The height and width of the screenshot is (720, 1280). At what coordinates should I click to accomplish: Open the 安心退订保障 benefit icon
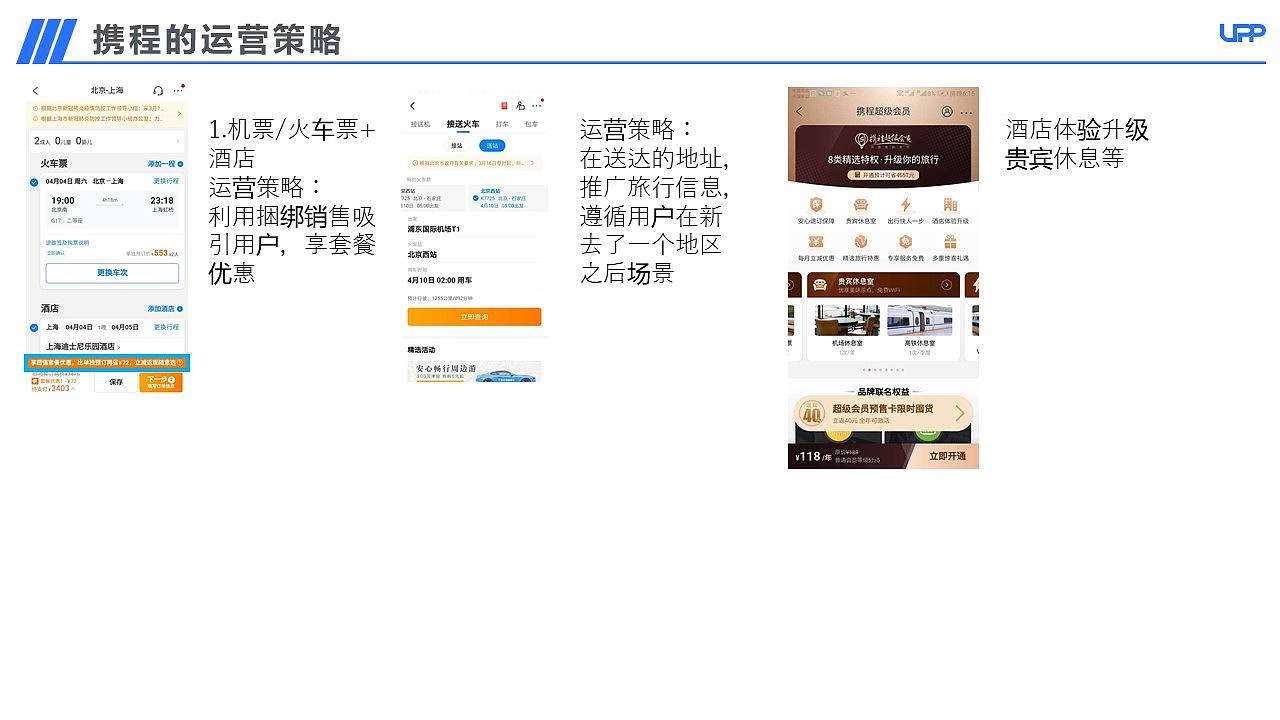[x=815, y=205]
